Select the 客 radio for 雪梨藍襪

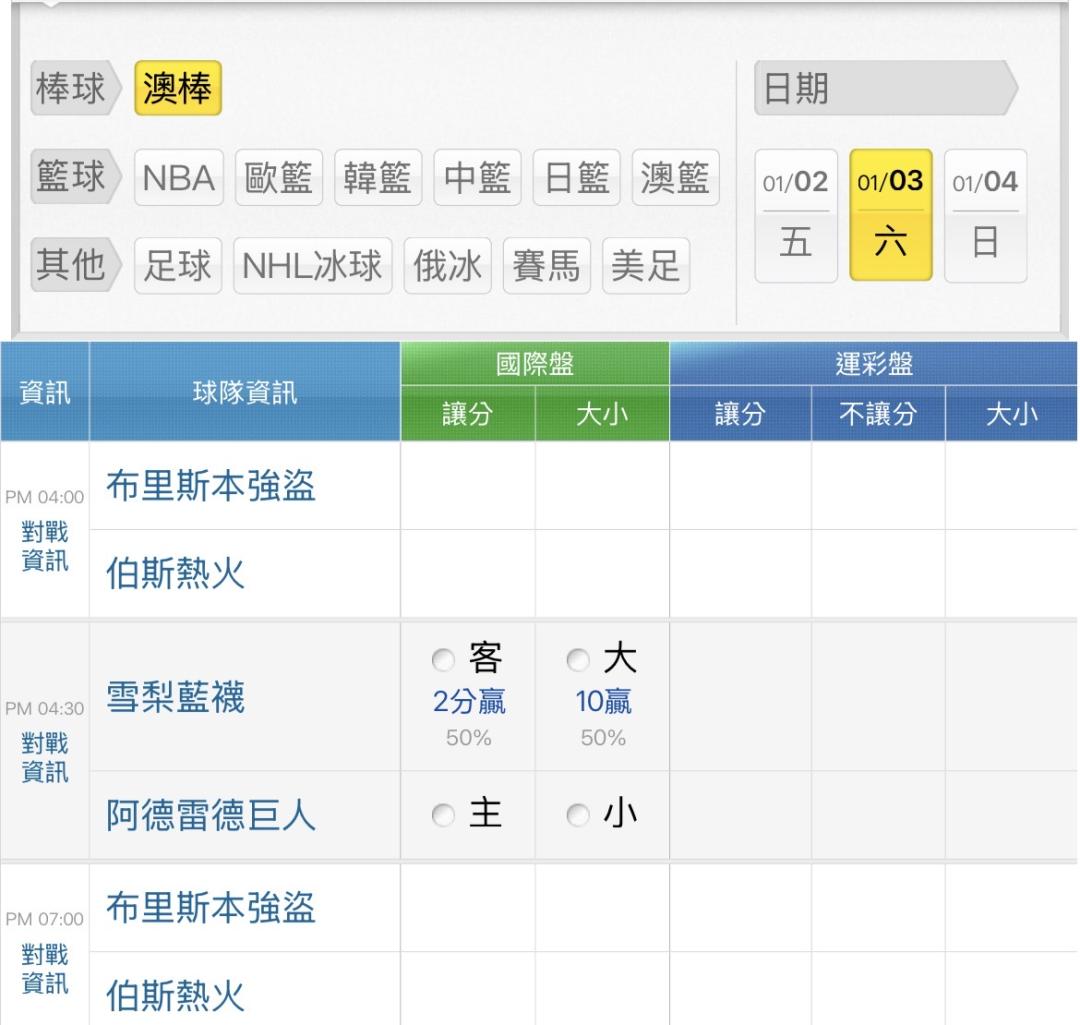click(442, 661)
